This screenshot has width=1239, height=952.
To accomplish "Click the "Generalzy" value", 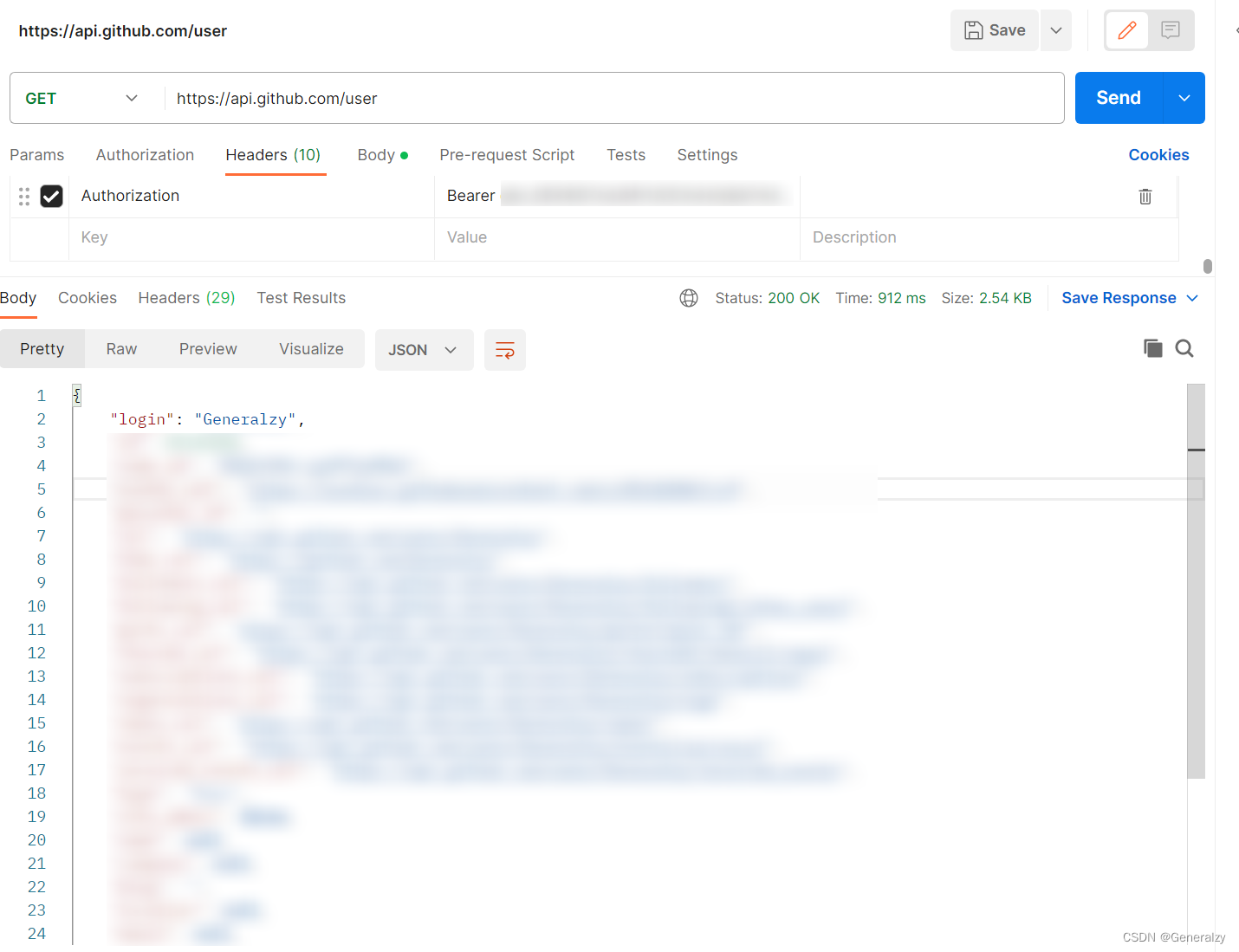I will pyautogui.click(x=245, y=419).
